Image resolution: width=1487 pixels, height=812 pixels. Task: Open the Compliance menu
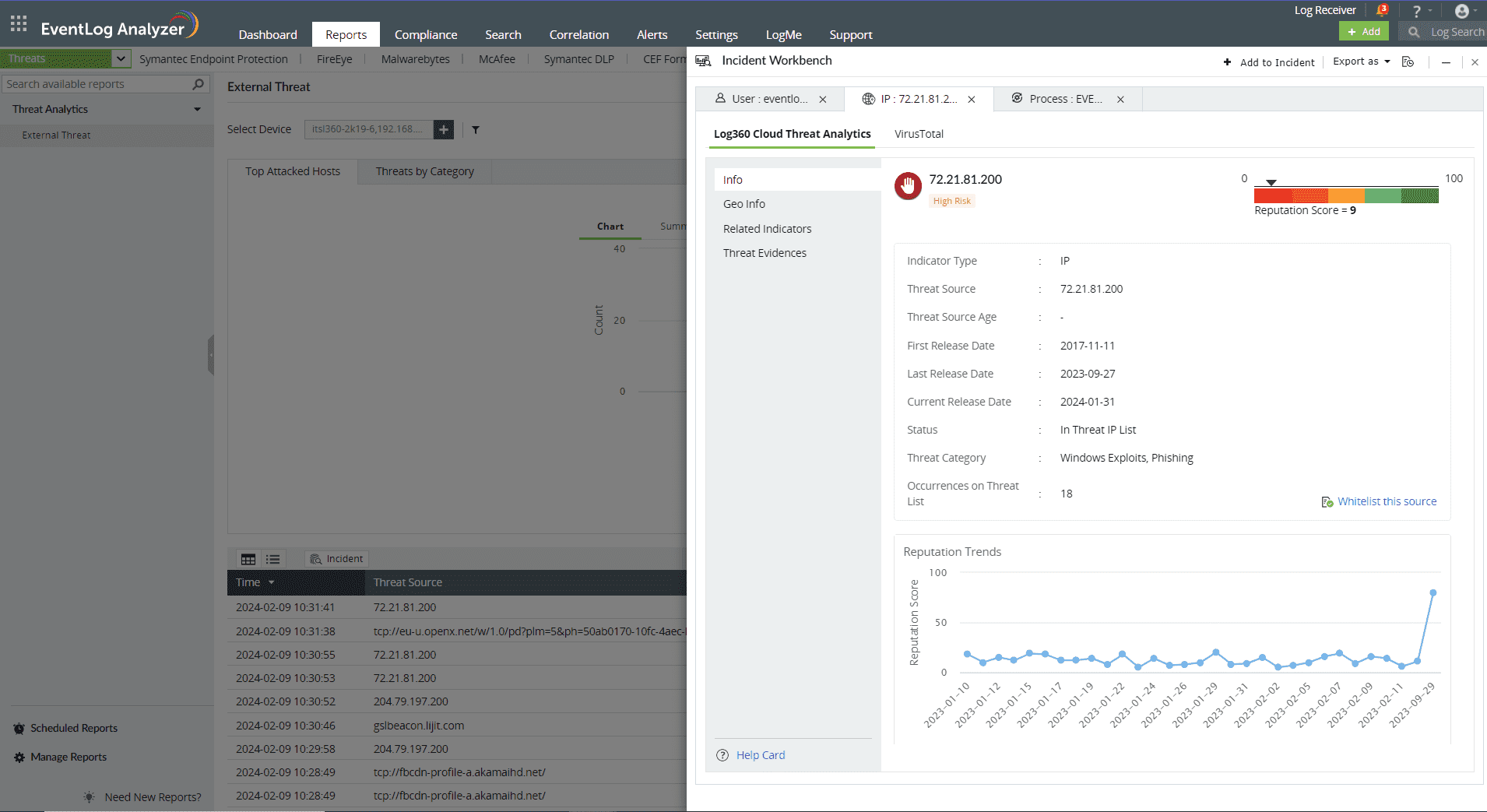[x=426, y=34]
